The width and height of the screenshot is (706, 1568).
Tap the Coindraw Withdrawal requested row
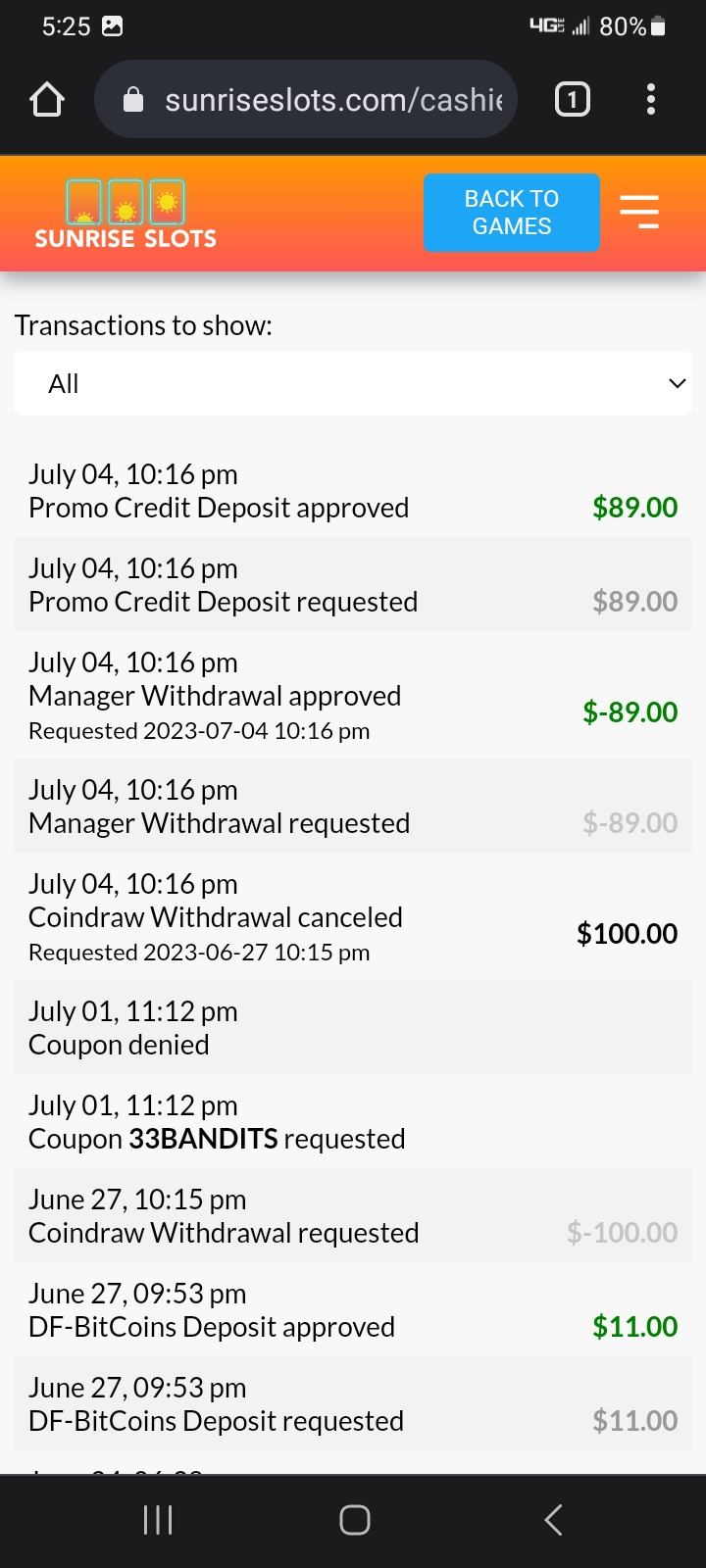[x=353, y=1216]
